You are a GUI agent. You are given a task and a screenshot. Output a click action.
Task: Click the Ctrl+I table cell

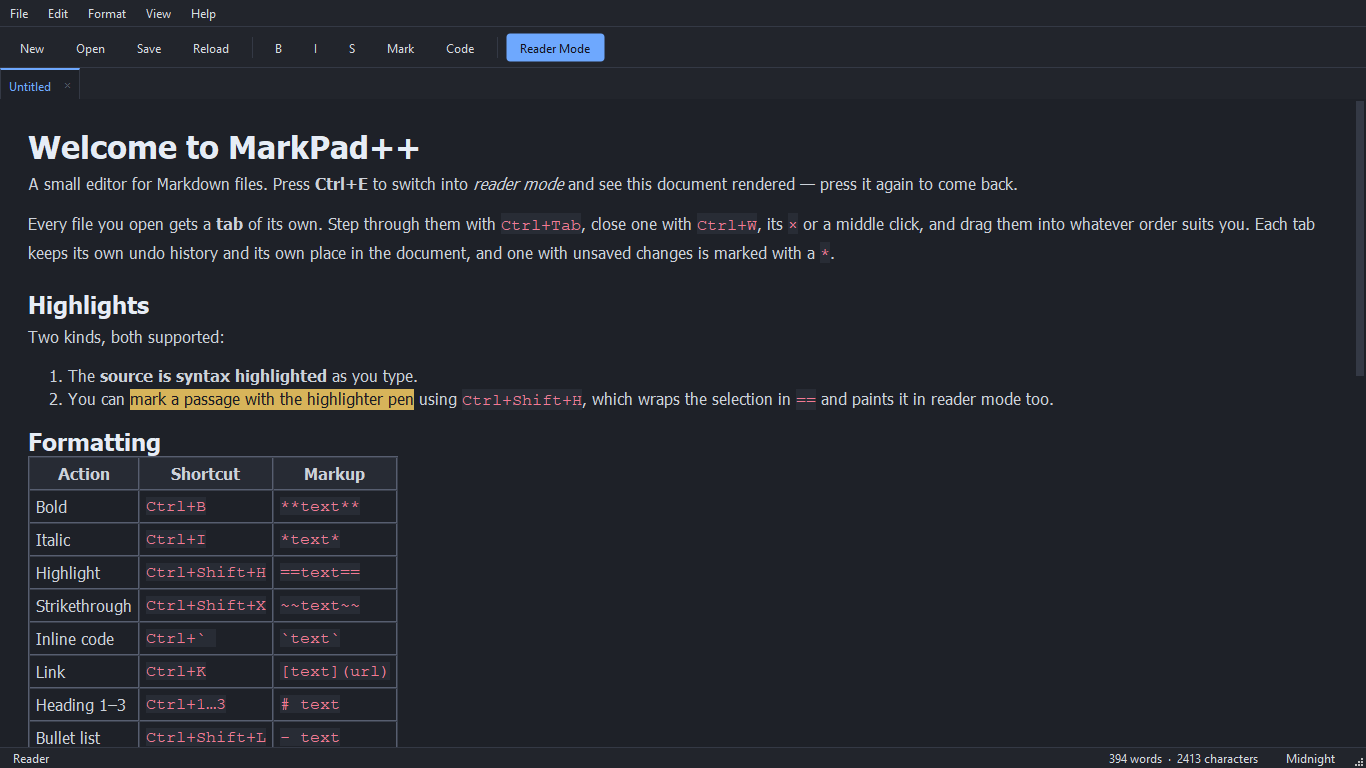click(x=206, y=540)
